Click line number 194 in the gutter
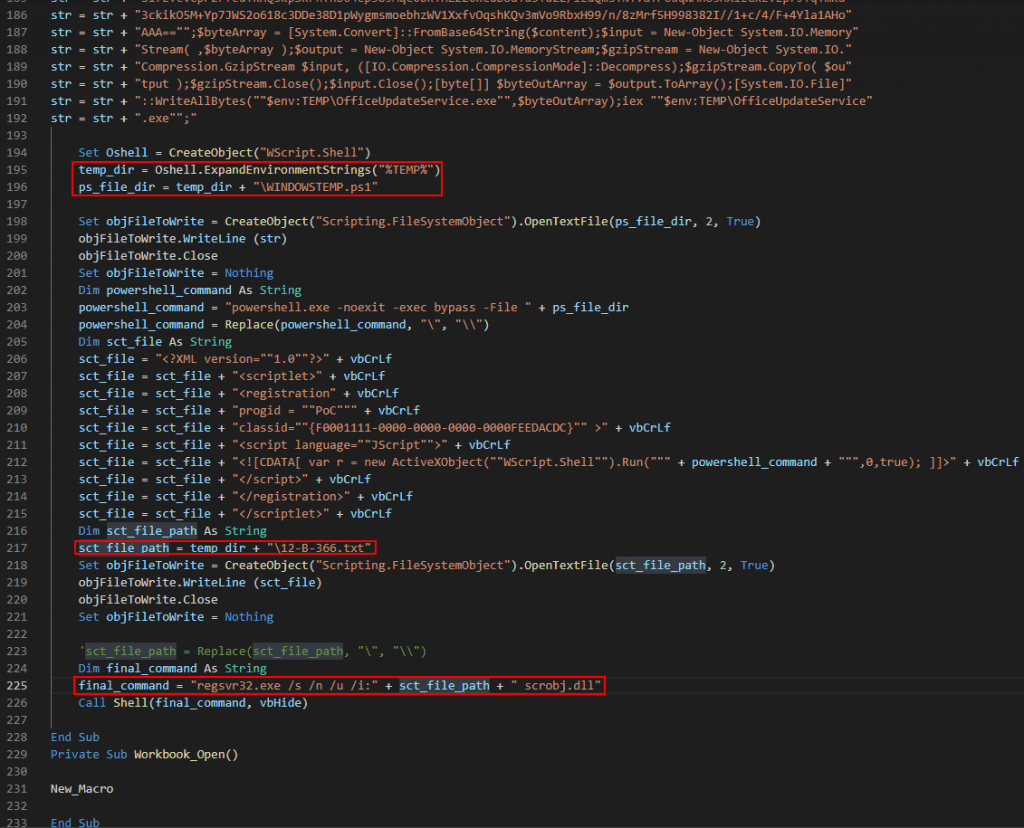The image size is (1024, 828). coord(17,153)
